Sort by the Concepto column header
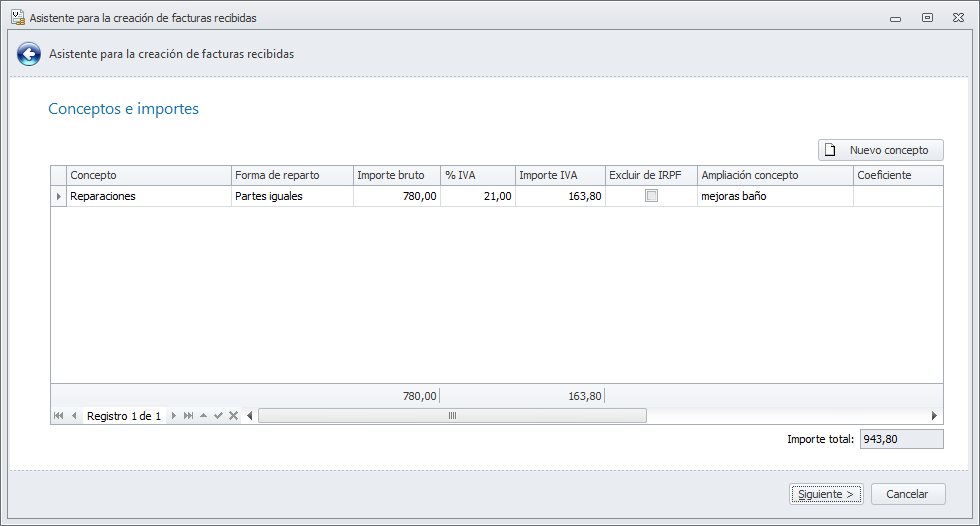980x526 pixels. point(149,176)
